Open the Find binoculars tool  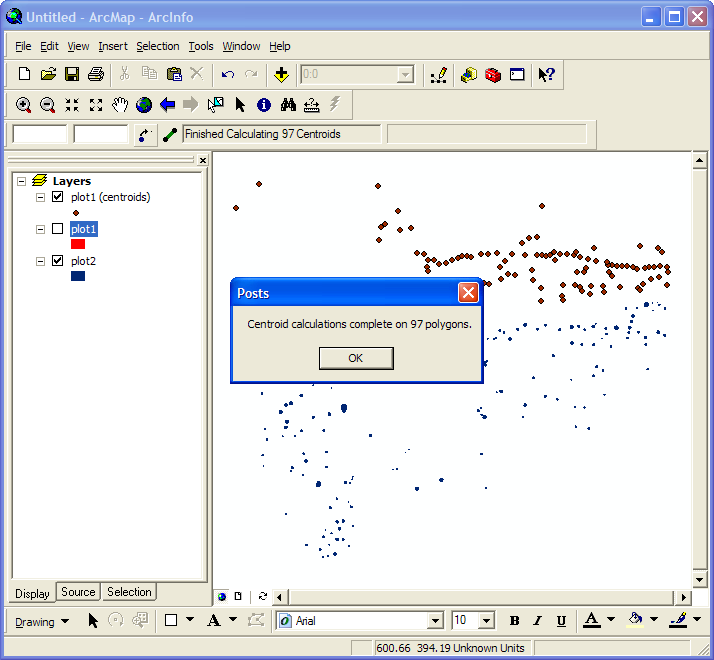point(288,104)
